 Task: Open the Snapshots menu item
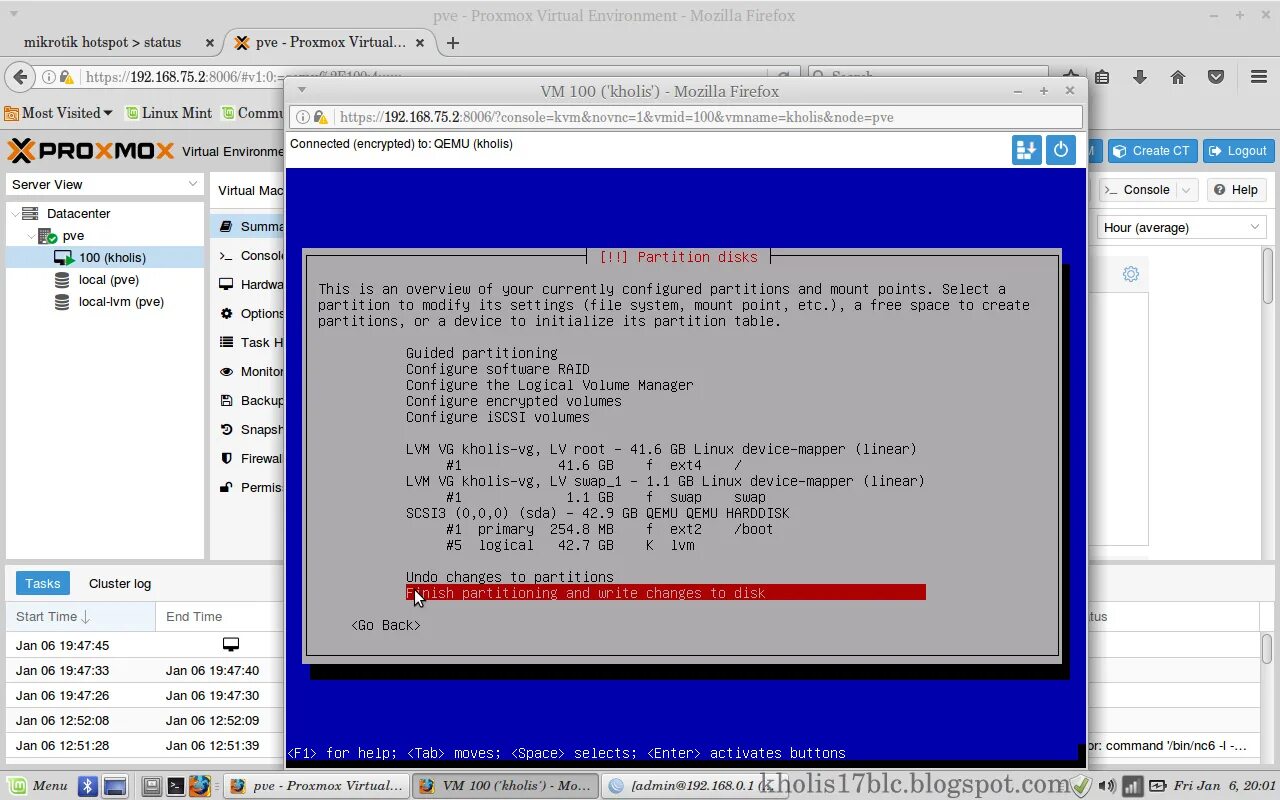click(x=249, y=430)
